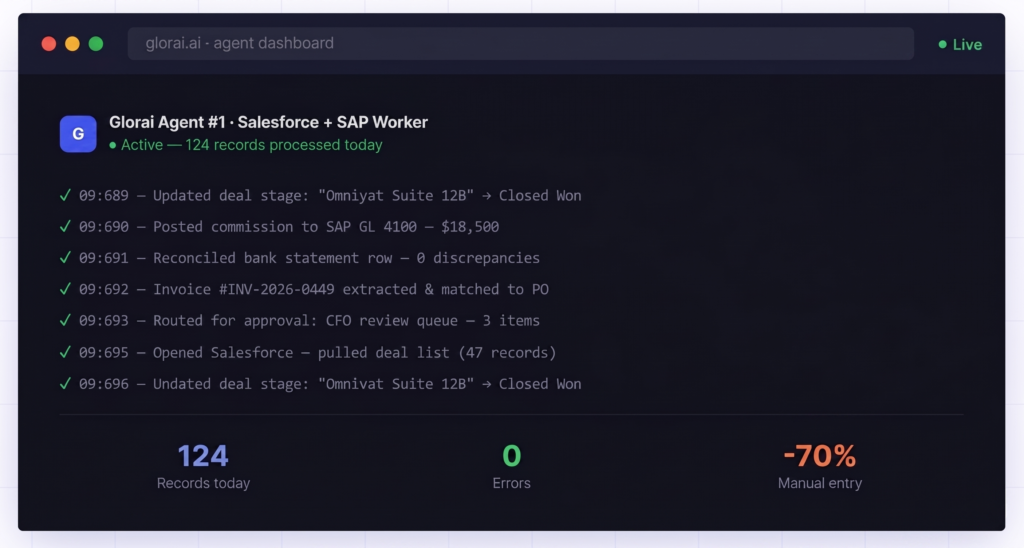The height and width of the screenshot is (548, 1024).
Task: Click the red close window dot
Action: 48,43
